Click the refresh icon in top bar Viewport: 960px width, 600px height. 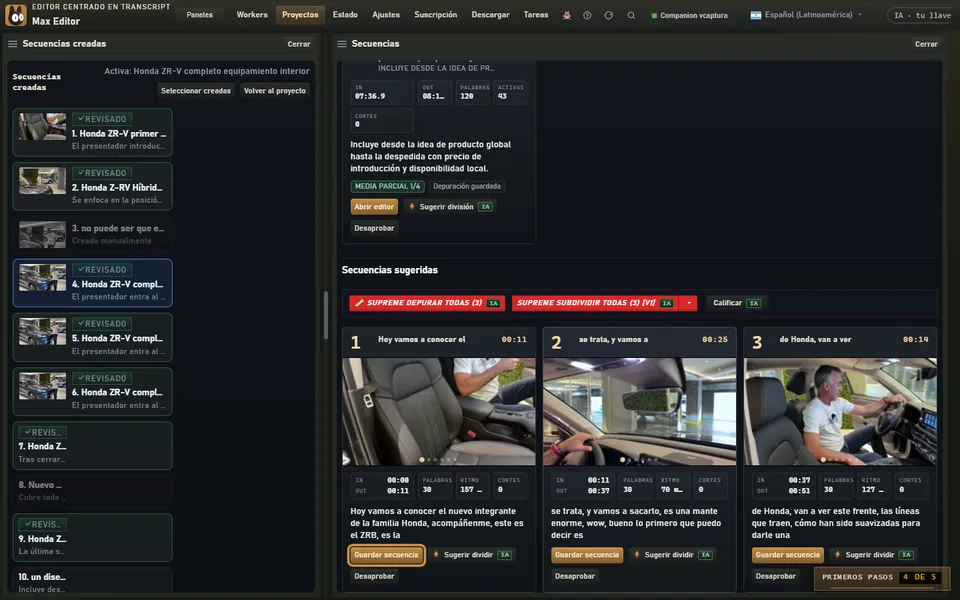pyautogui.click(x=609, y=15)
